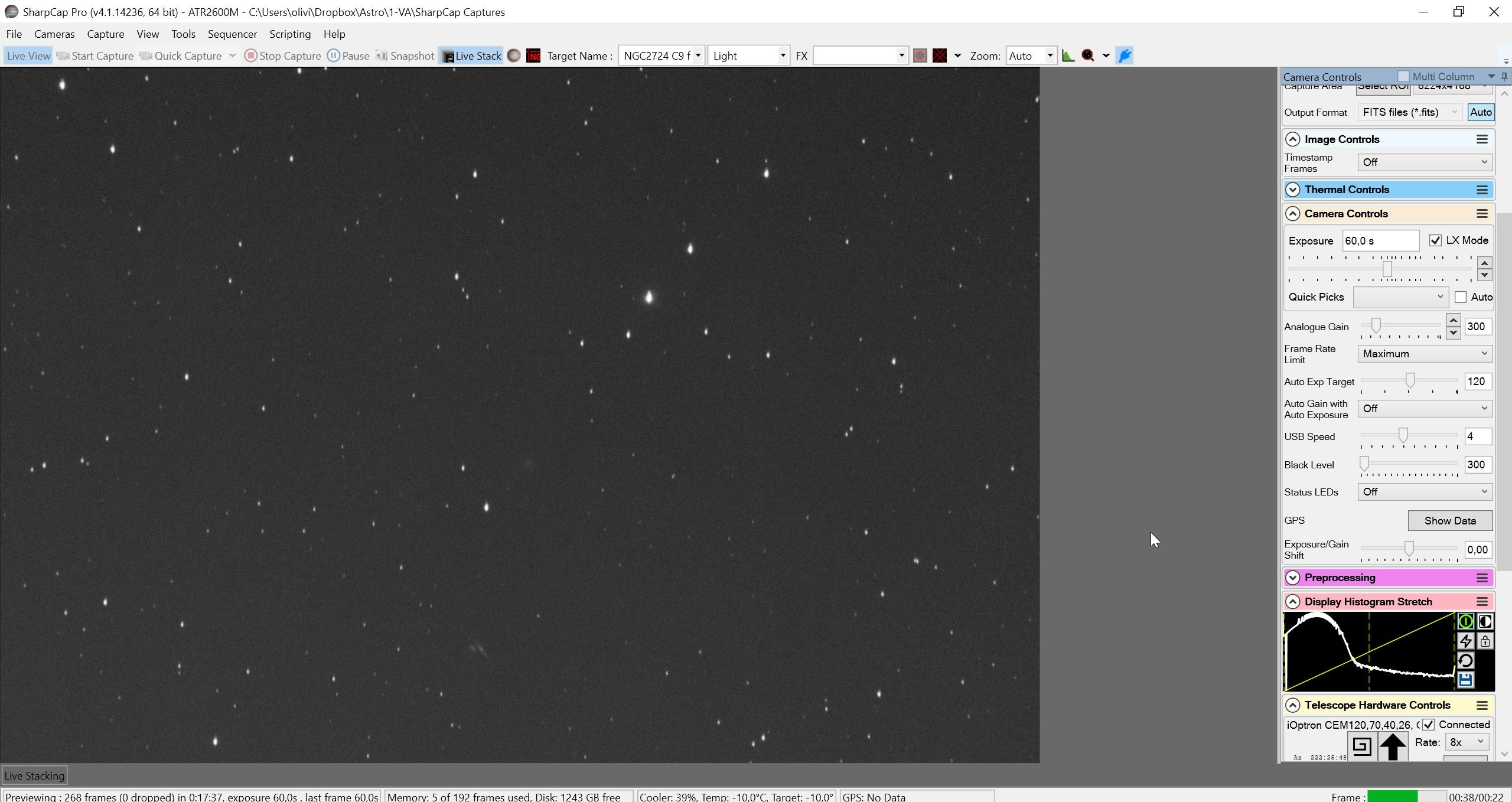Open the Zoom Auto dropdown
The height and width of the screenshot is (802, 1512).
(x=1031, y=56)
